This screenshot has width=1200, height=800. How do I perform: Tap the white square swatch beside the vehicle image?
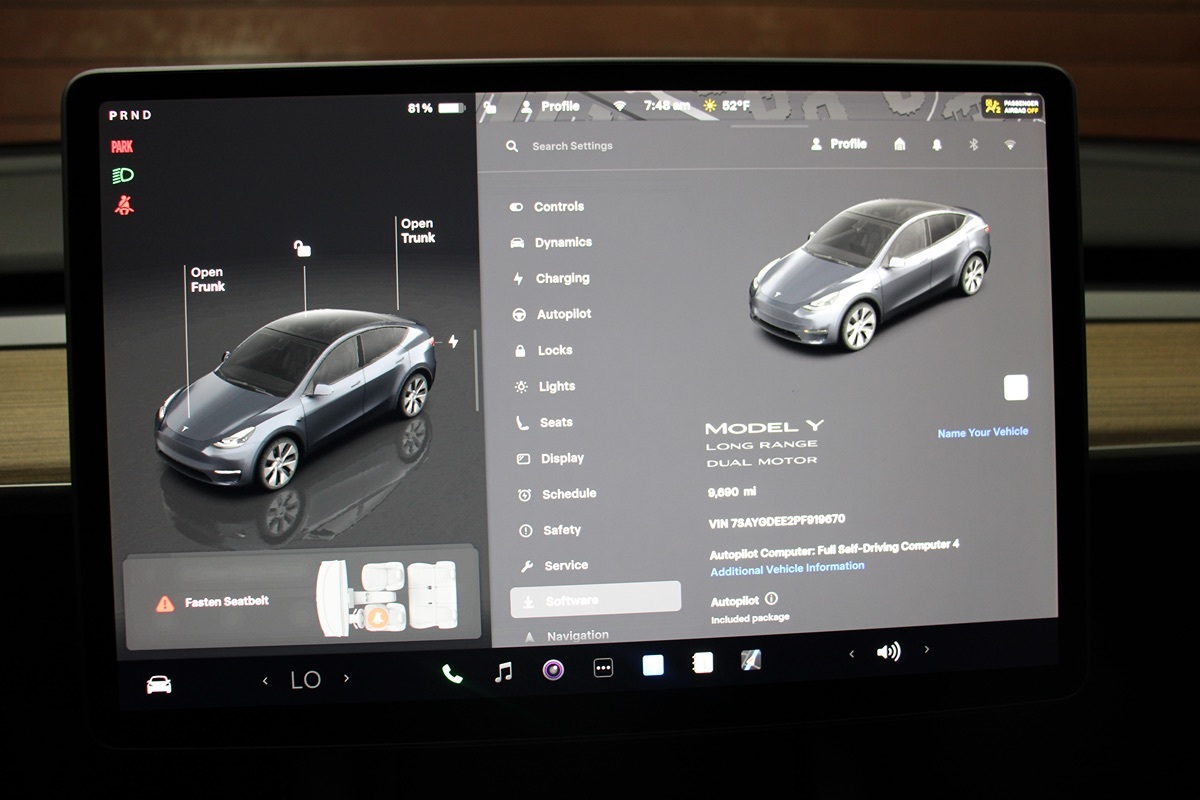click(1015, 388)
